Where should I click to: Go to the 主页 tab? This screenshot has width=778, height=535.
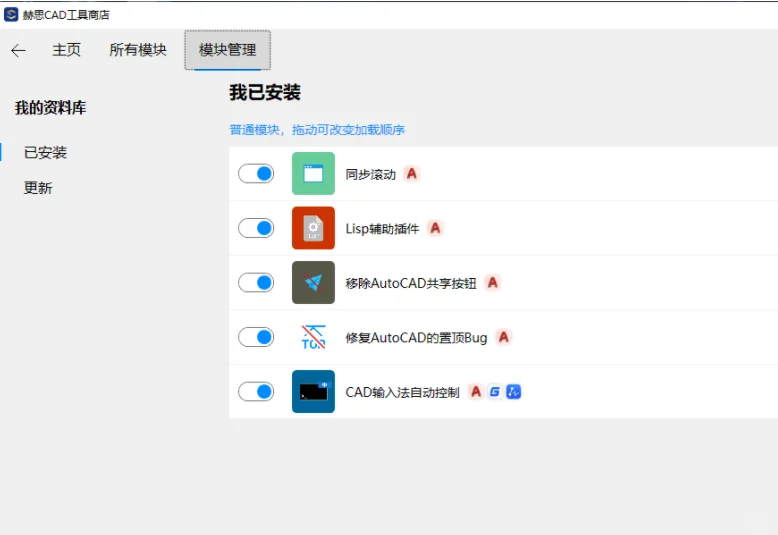pos(66,50)
